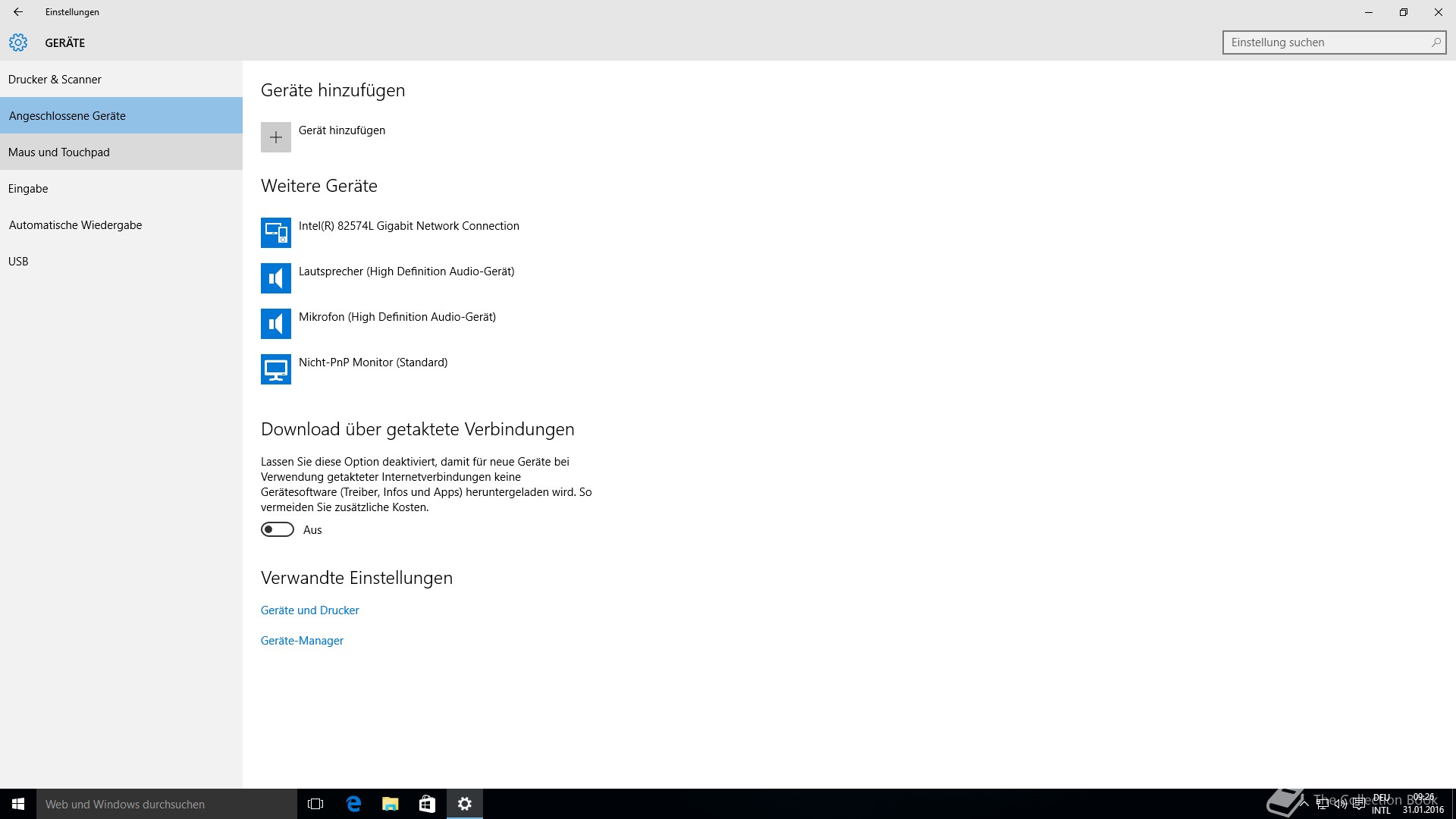
Task: Open Automatische Wiedergabe settings
Action: pyautogui.click(x=121, y=224)
